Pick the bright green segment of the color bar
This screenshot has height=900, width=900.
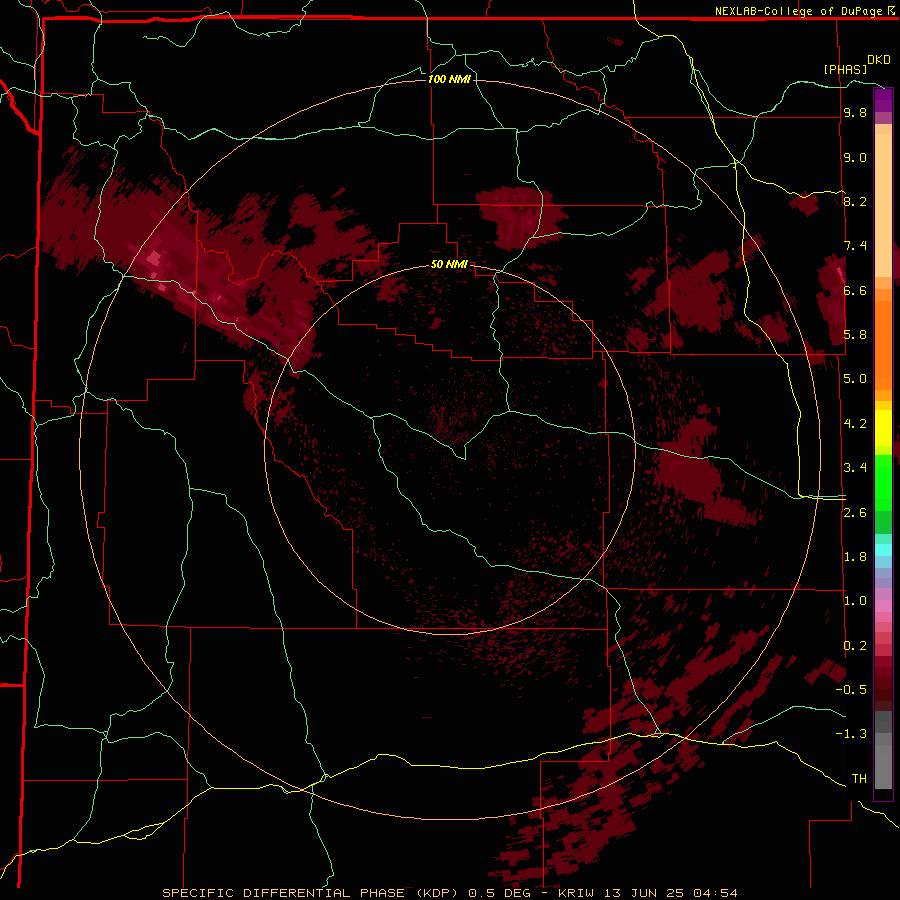883,482
